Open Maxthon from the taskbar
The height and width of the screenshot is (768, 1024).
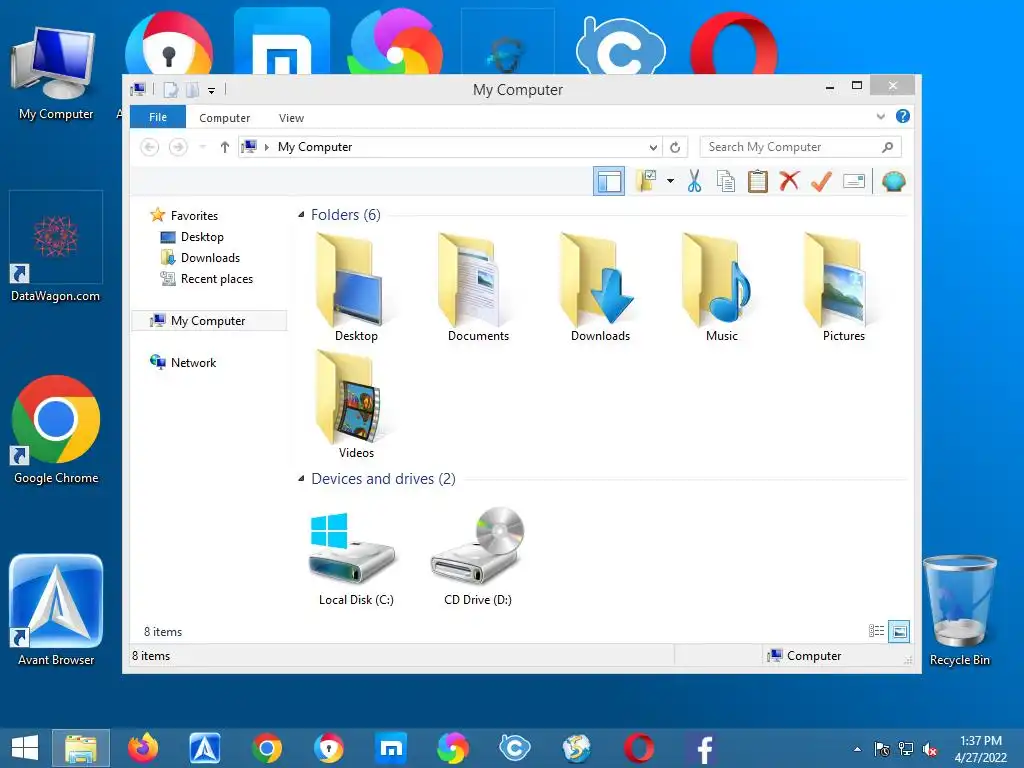[x=391, y=748]
